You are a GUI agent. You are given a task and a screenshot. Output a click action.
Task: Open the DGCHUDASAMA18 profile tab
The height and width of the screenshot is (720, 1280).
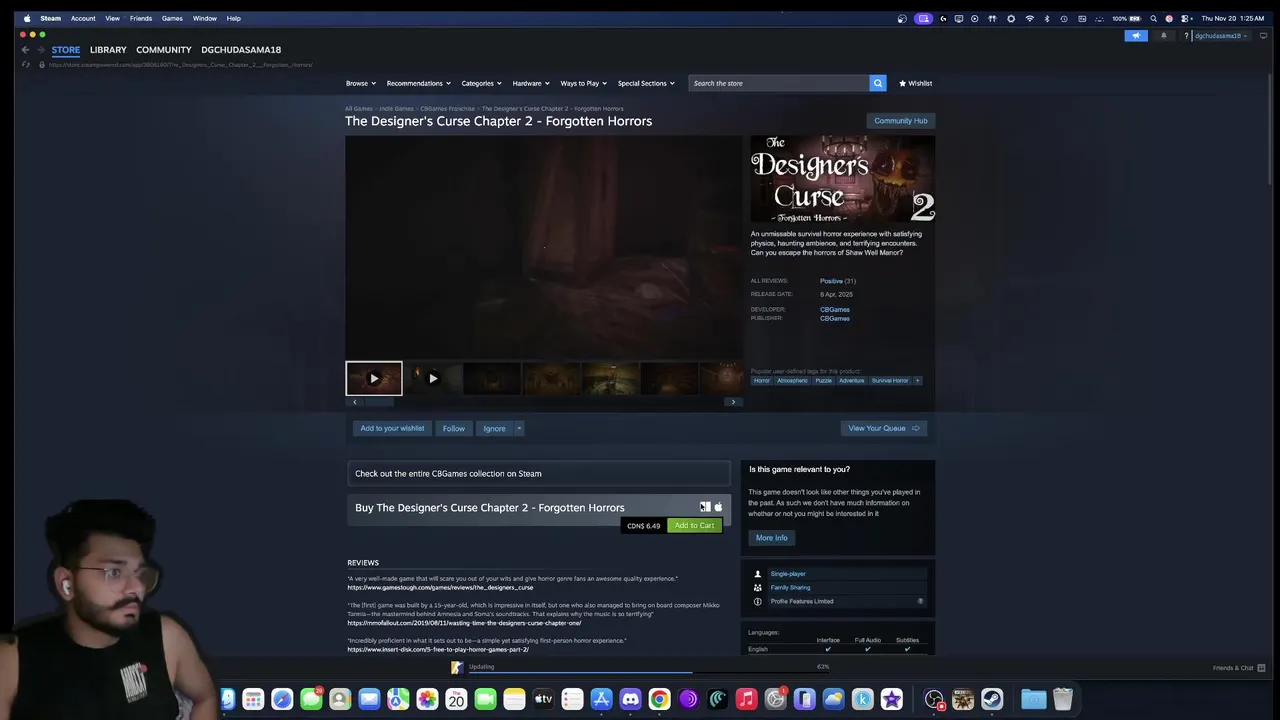pyautogui.click(x=241, y=49)
